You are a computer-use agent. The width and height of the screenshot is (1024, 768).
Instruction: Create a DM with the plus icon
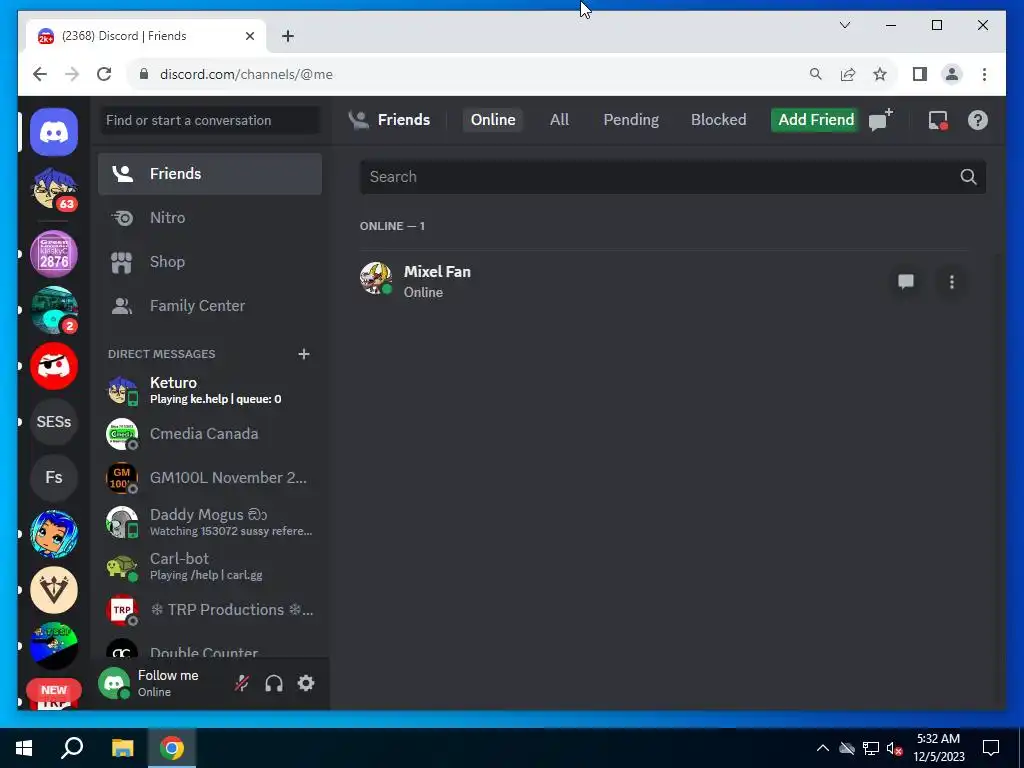pos(304,354)
